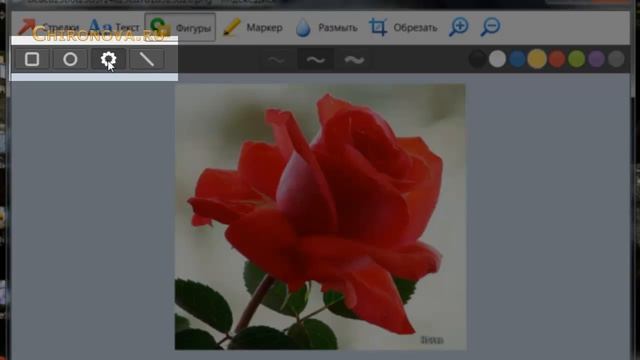Viewport: 640px width, 360px height.
Task: Select the Обрезать crop tool
Action: (x=403, y=27)
